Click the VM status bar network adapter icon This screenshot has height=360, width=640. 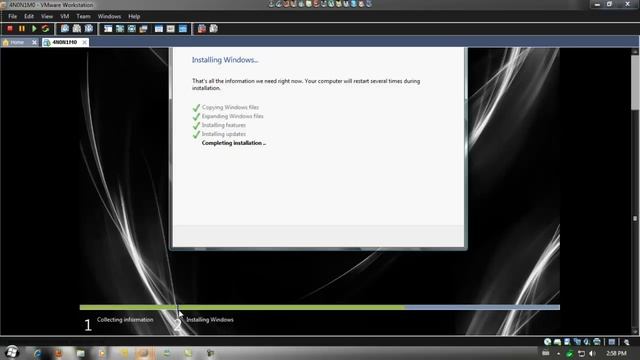(577, 342)
